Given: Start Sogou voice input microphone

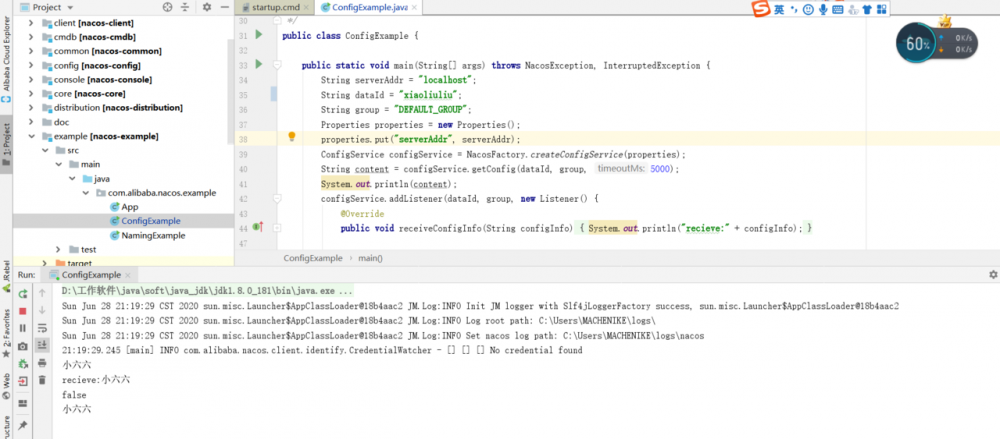Looking at the screenshot, I should [x=823, y=10].
